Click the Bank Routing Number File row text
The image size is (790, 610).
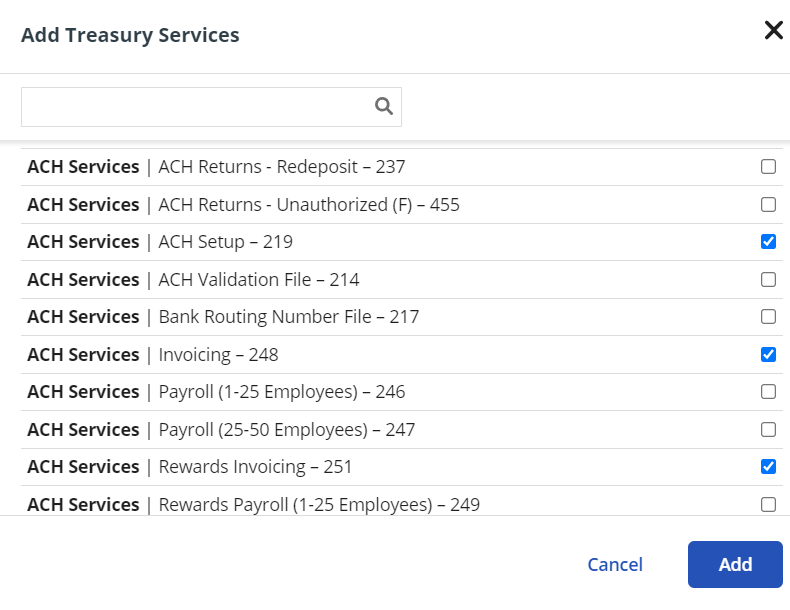289,317
